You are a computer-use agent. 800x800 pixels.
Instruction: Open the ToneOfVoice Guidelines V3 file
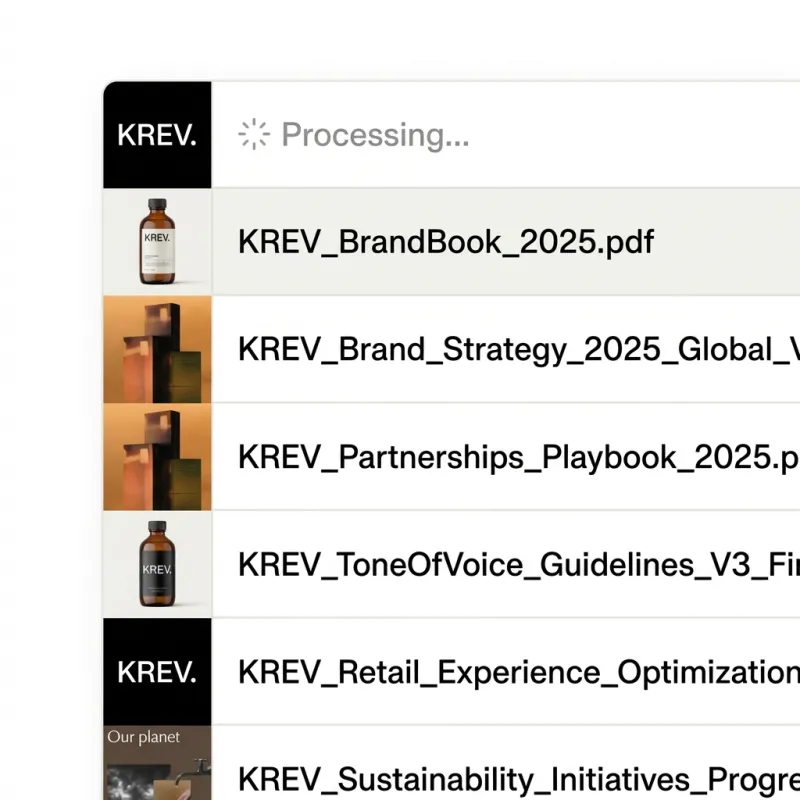(x=500, y=564)
